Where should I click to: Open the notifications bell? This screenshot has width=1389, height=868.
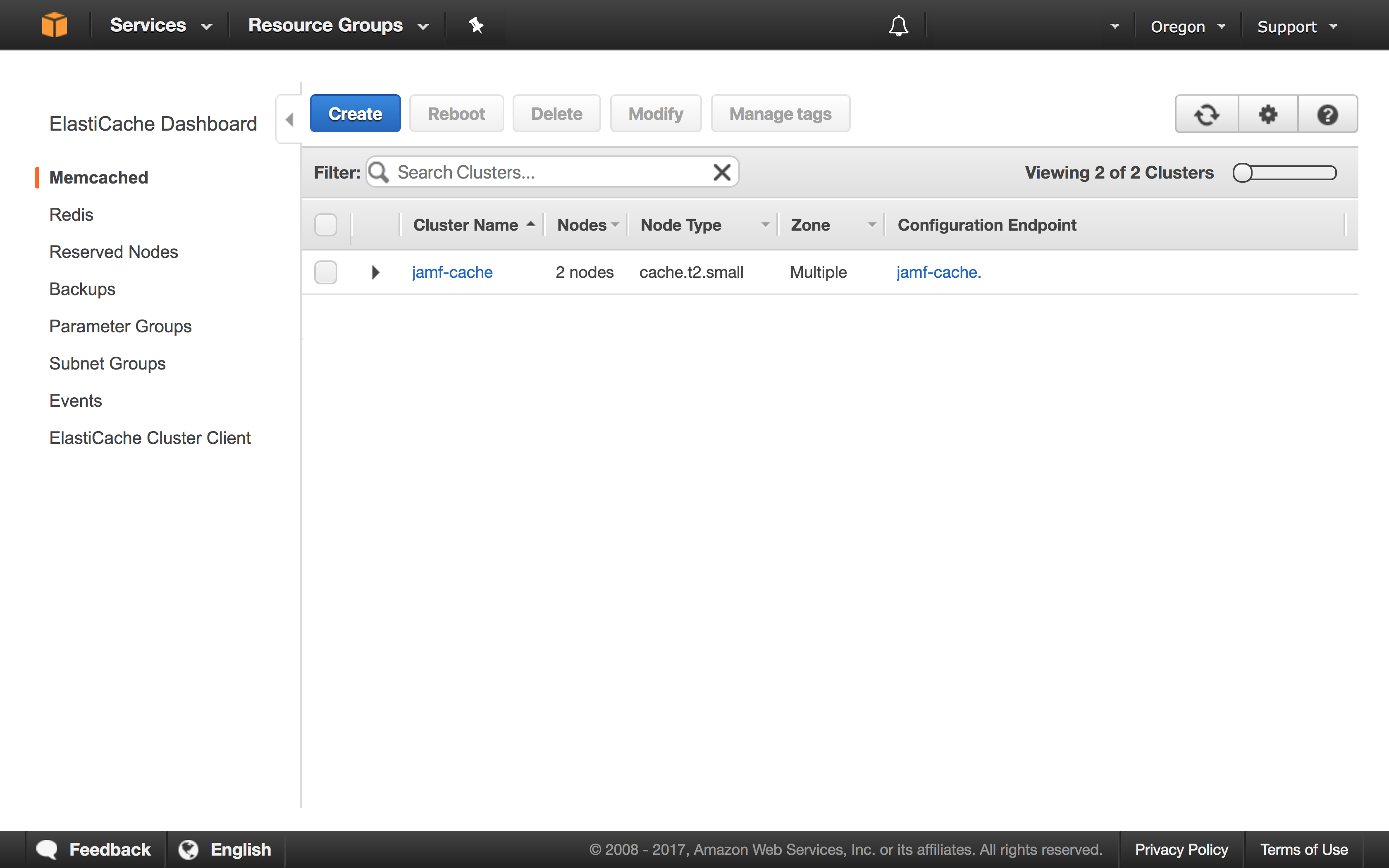point(898,26)
